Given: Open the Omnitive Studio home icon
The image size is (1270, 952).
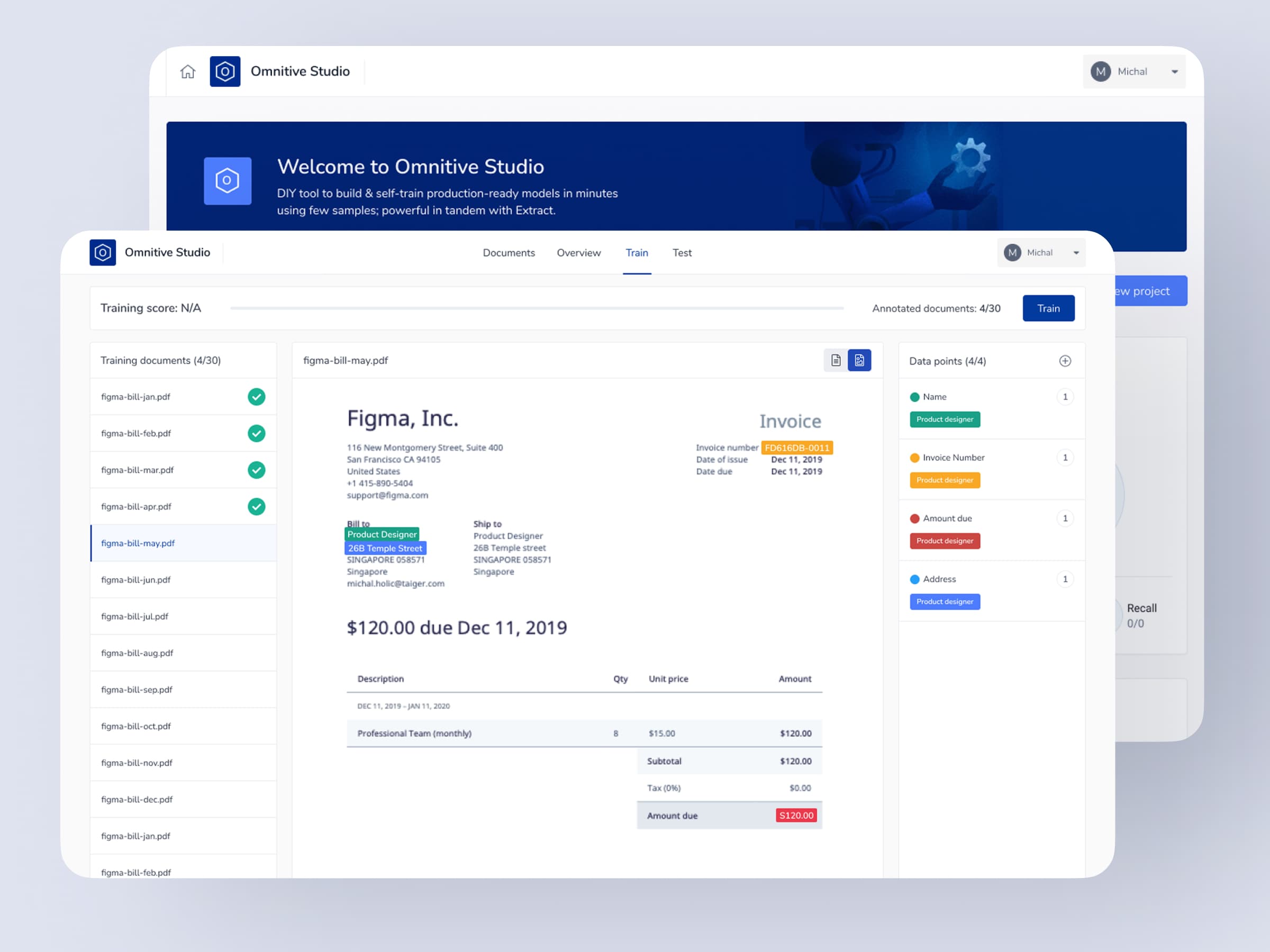Looking at the screenshot, I should tap(188, 71).
